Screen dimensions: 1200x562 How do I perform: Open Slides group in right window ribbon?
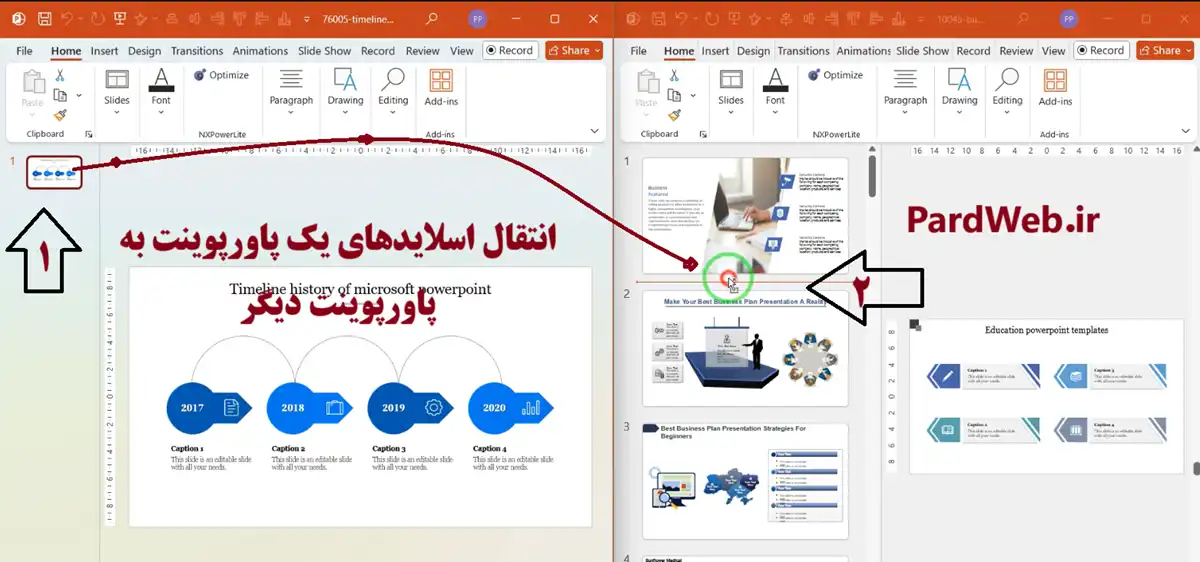click(x=731, y=91)
